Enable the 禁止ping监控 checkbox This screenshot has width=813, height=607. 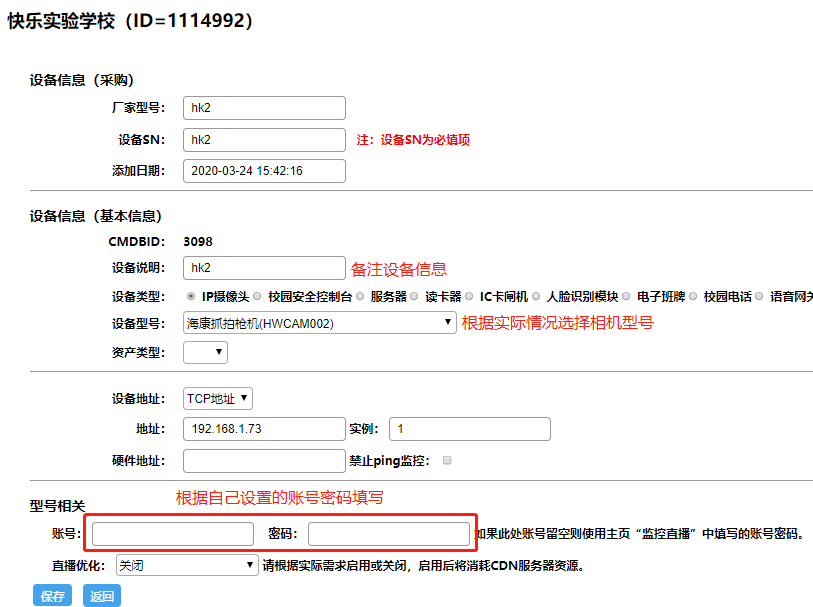[447, 461]
